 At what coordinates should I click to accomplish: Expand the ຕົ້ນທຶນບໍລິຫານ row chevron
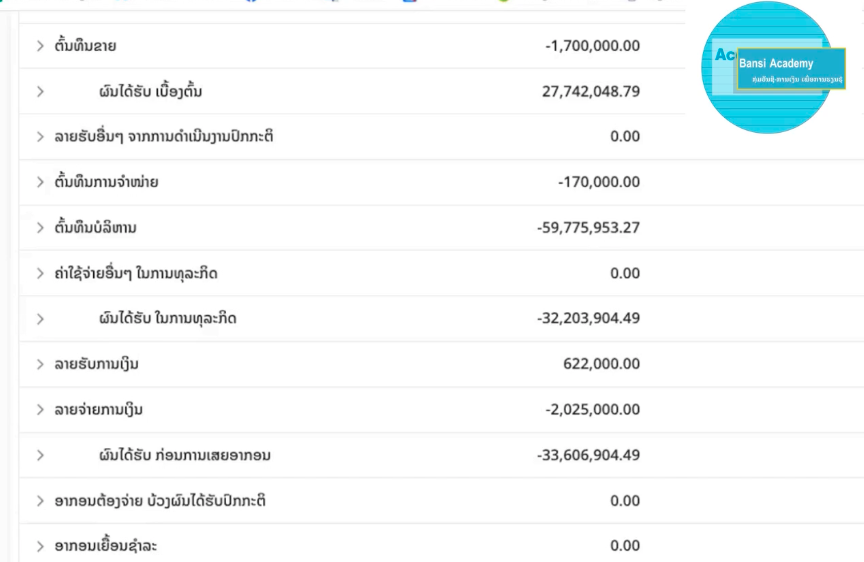tap(40, 228)
